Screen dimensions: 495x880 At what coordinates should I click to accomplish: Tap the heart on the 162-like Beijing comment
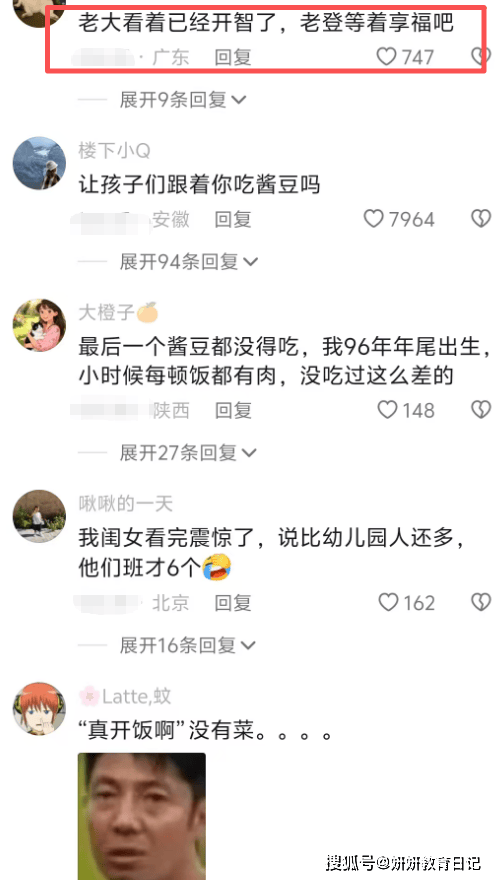coord(388,602)
